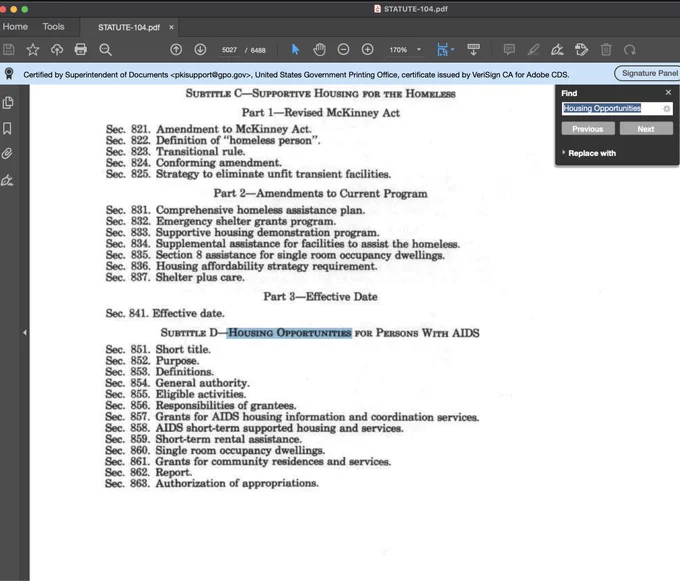Click Sec. 852 Purpose line
Viewport: 680px width, 581px height.
(152, 361)
